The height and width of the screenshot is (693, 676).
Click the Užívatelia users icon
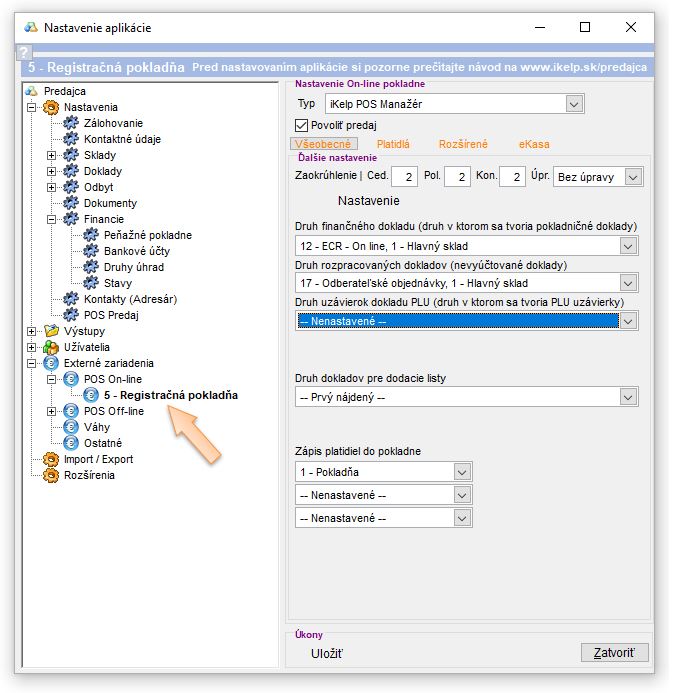51,347
